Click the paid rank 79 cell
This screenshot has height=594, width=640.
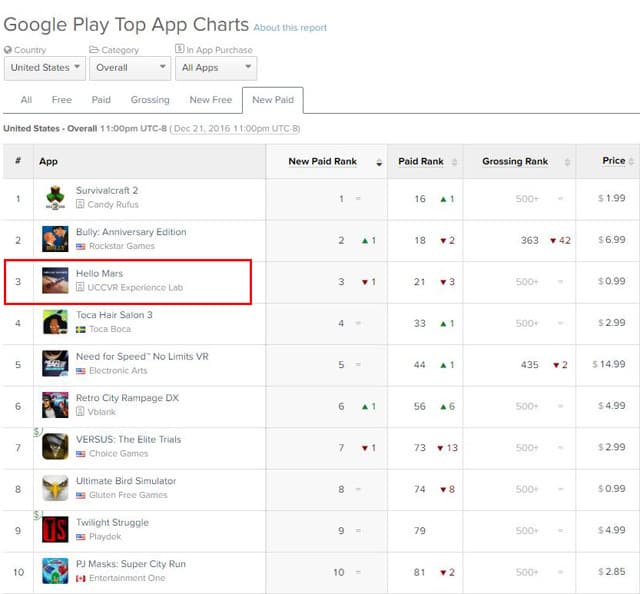(420, 531)
